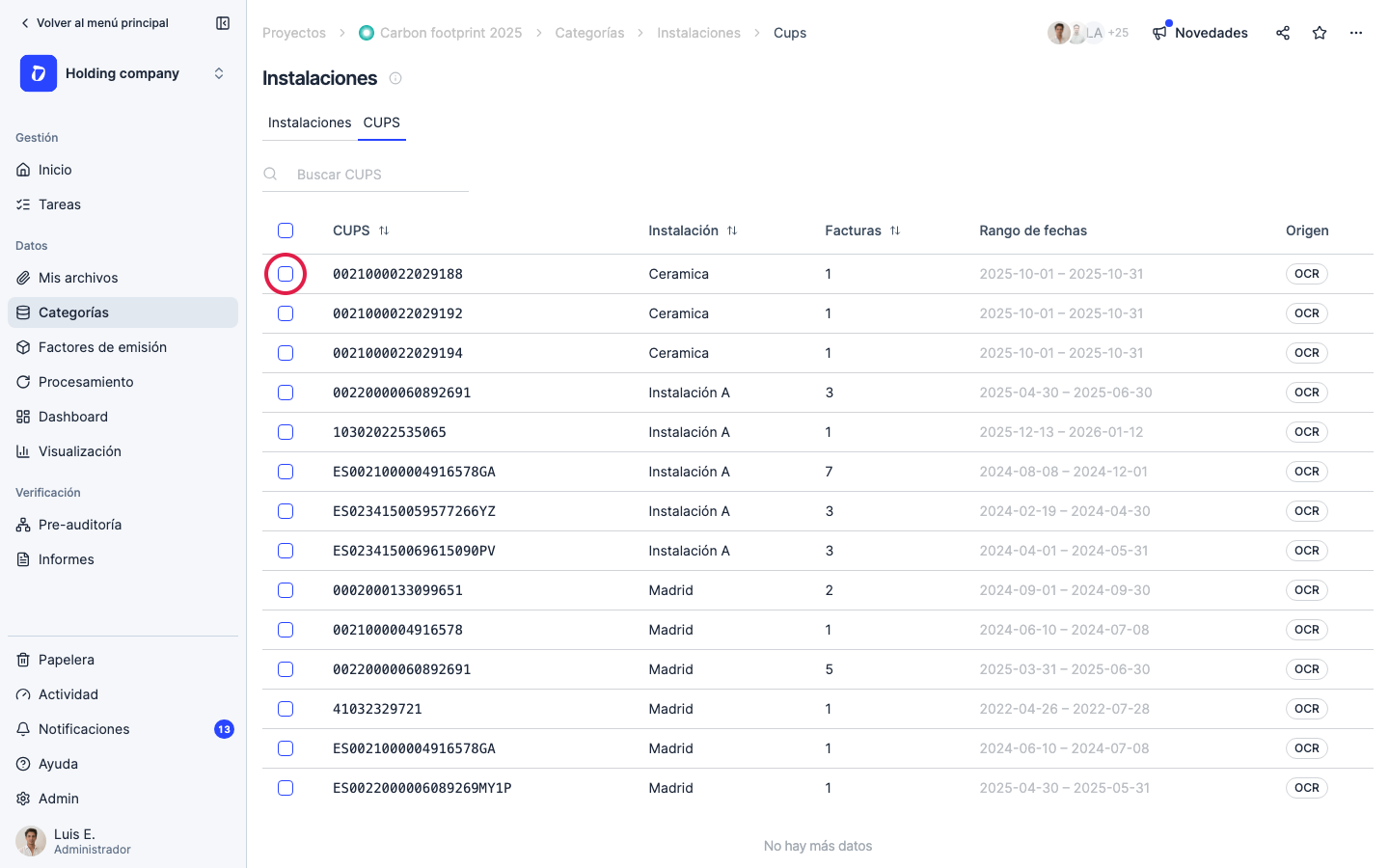Image resolution: width=1389 pixels, height=868 pixels.
Task: Focus the Buscar CUPS search field
Action: (365, 175)
